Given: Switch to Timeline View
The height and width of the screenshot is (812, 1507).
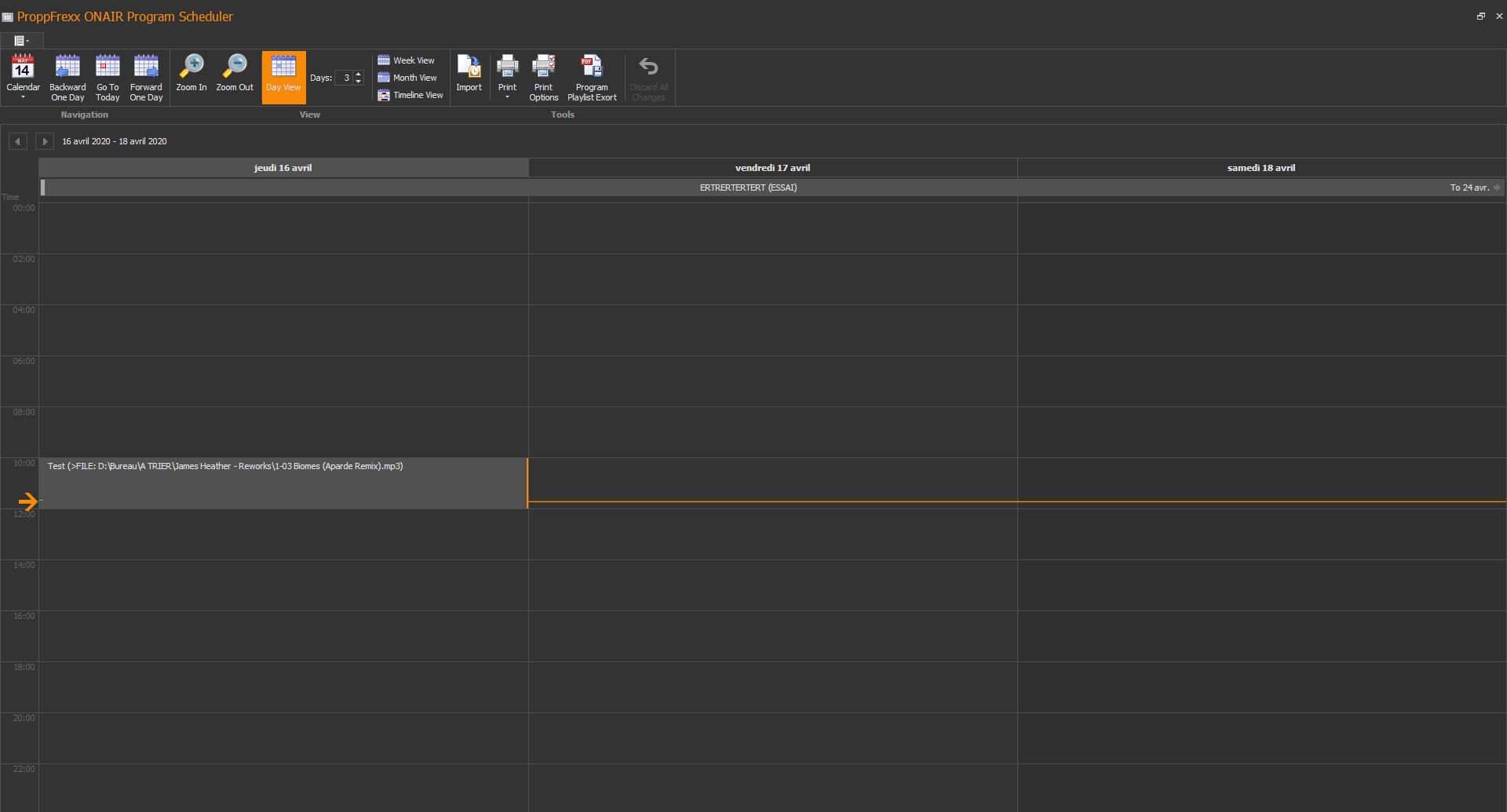Looking at the screenshot, I should 411,95.
